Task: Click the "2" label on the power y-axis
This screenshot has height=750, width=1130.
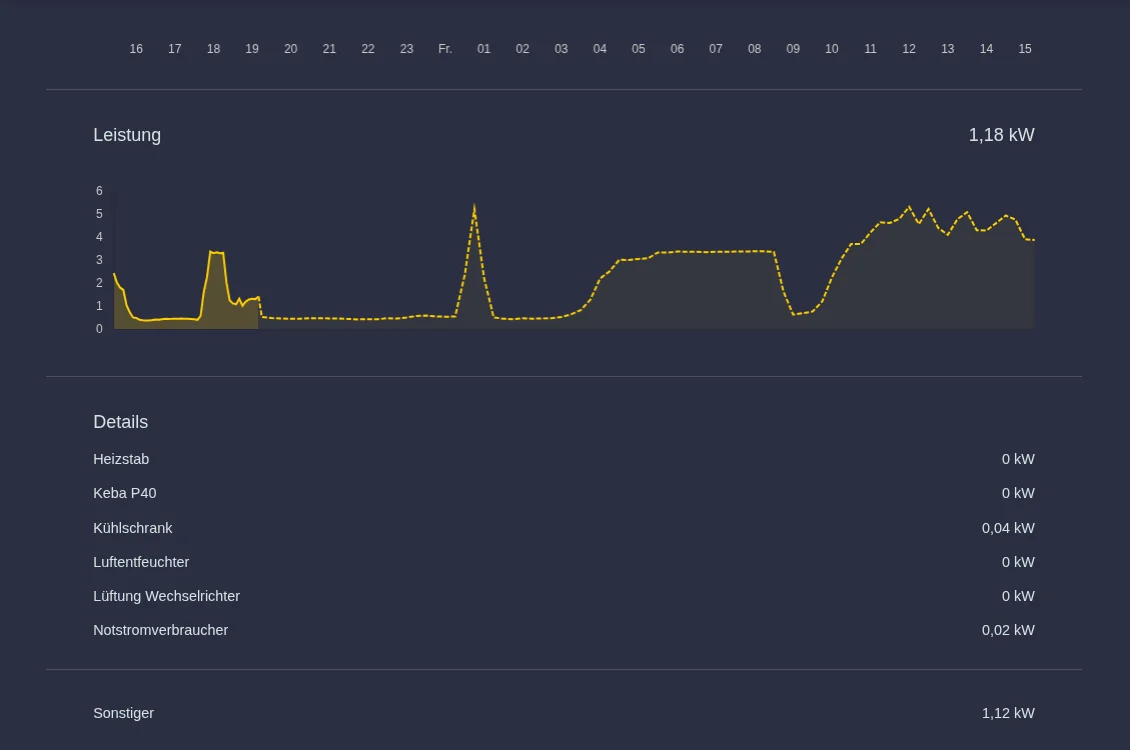Action: pos(99,283)
